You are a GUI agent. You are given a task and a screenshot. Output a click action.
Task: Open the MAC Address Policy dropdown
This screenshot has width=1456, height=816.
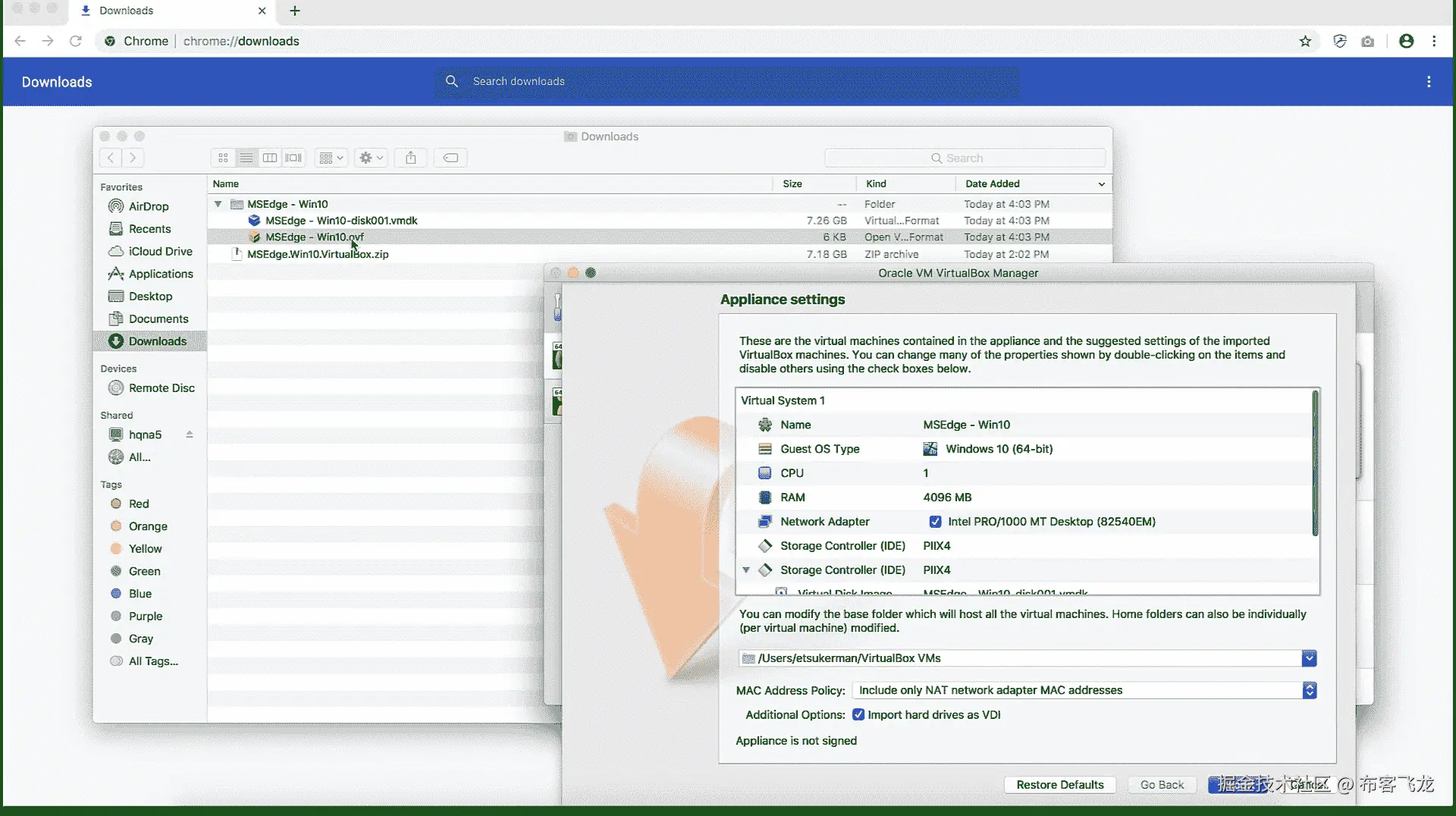(1084, 690)
